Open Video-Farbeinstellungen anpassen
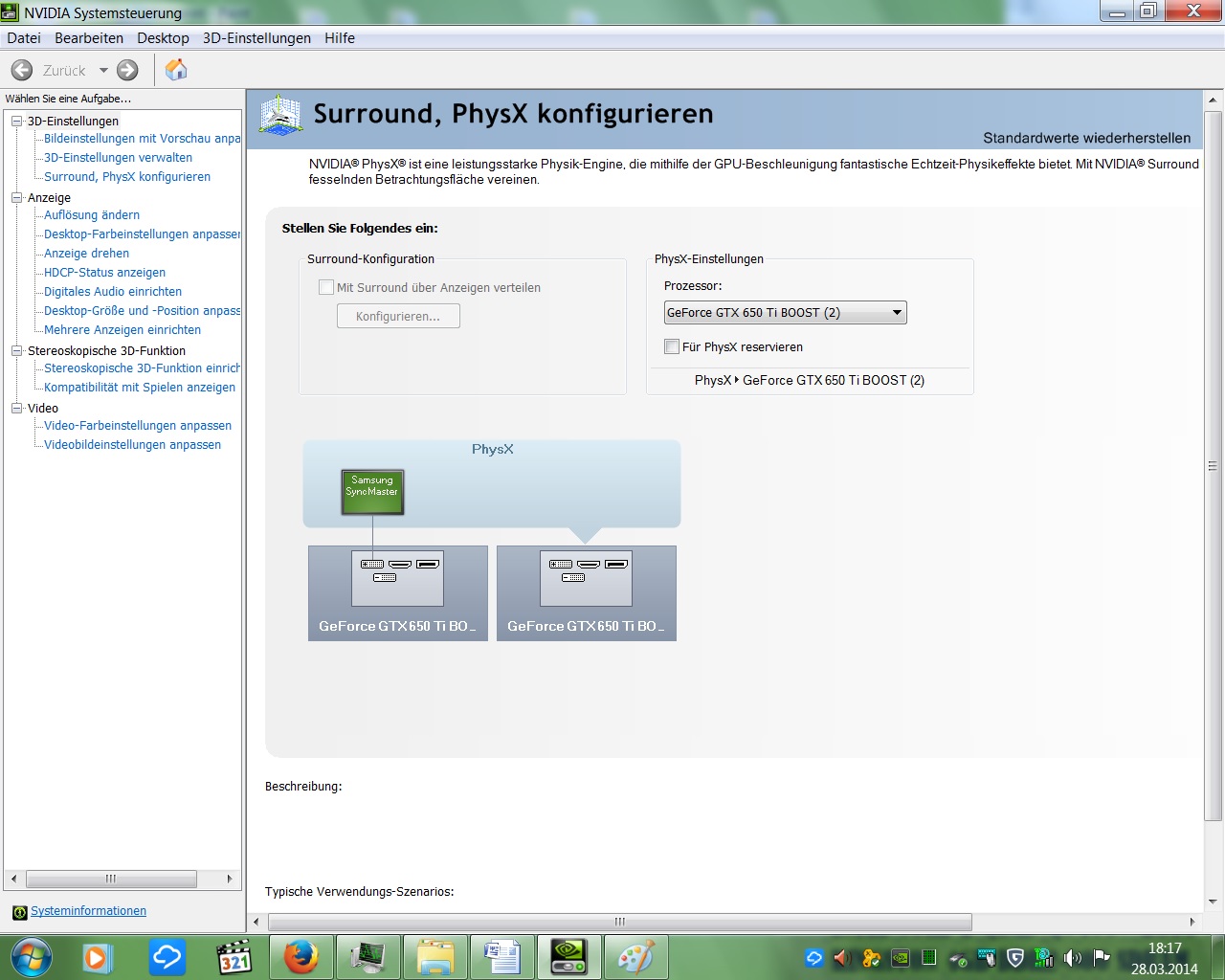 click(x=138, y=426)
